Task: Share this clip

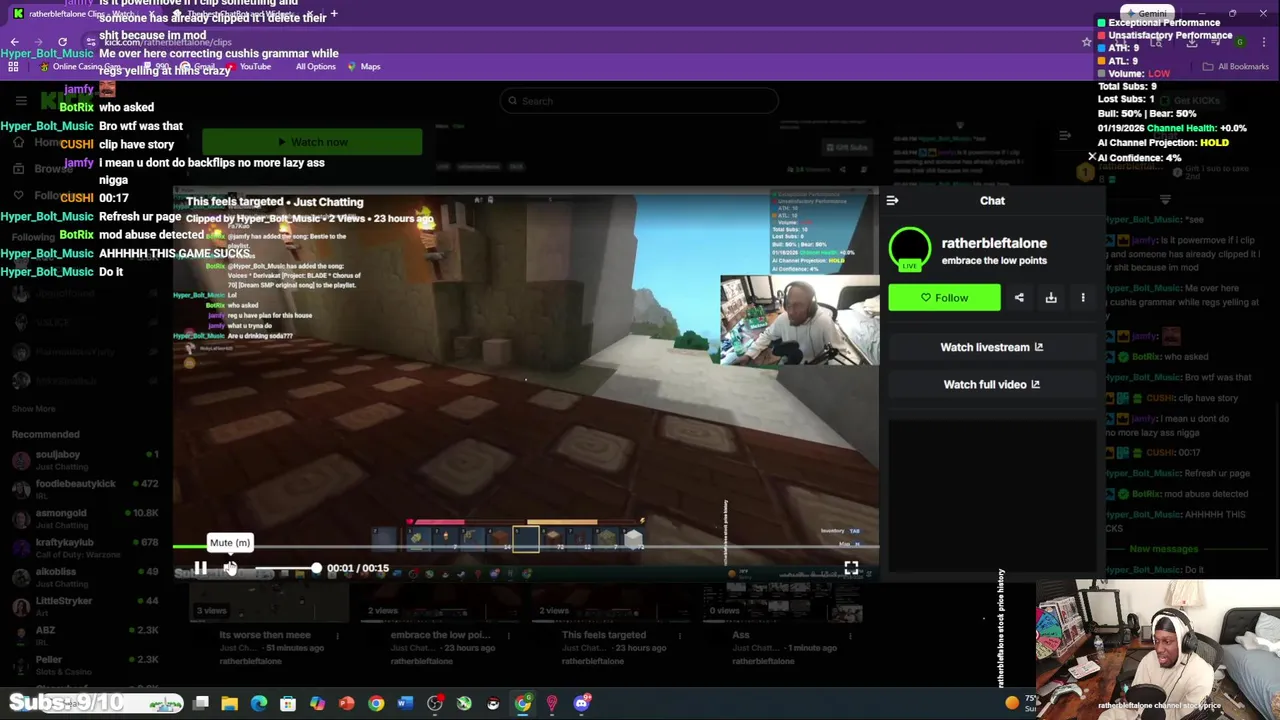Action: coord(1019,298)
